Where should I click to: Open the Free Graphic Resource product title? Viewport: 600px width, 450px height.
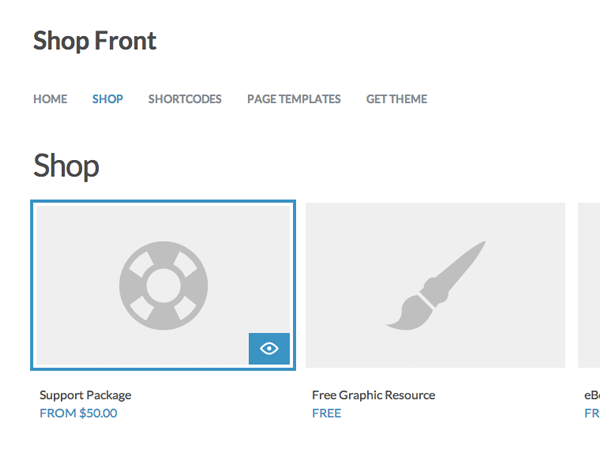point(373,395)
